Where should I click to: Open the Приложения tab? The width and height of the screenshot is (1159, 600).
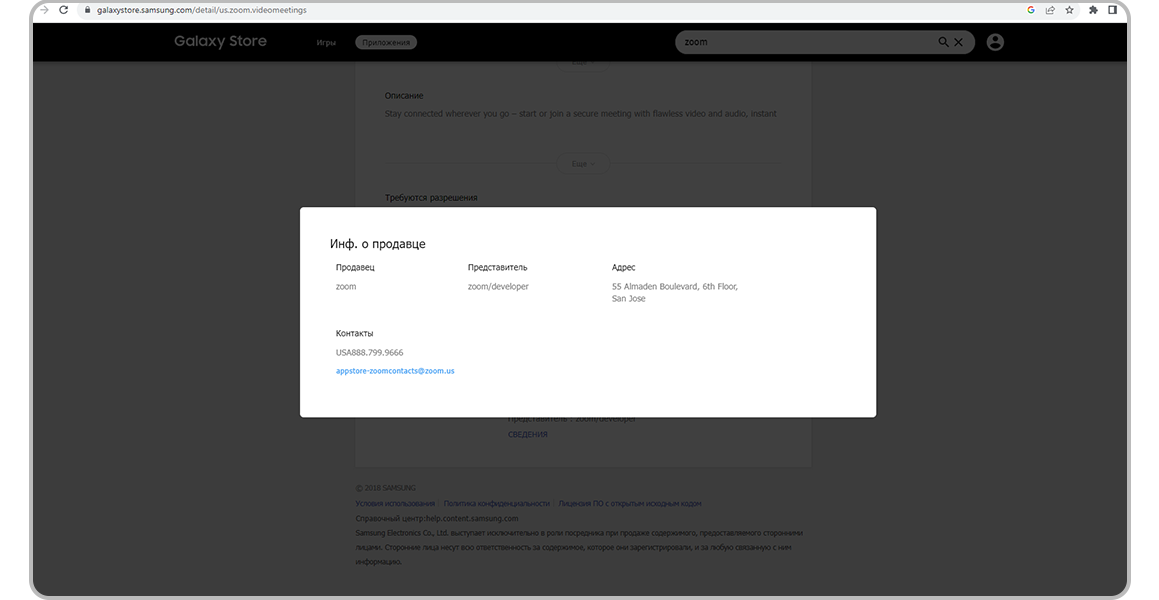[x=386, y=42]
